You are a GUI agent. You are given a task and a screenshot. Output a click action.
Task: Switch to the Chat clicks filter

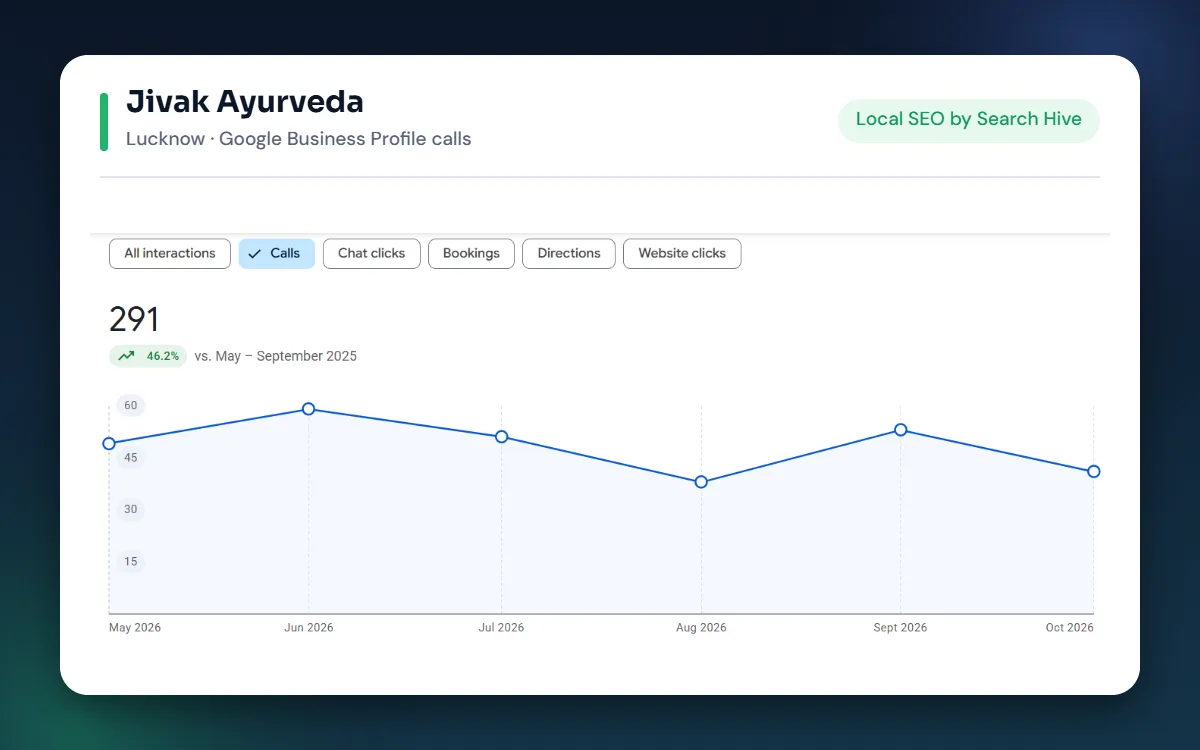[x=371, y=253]
